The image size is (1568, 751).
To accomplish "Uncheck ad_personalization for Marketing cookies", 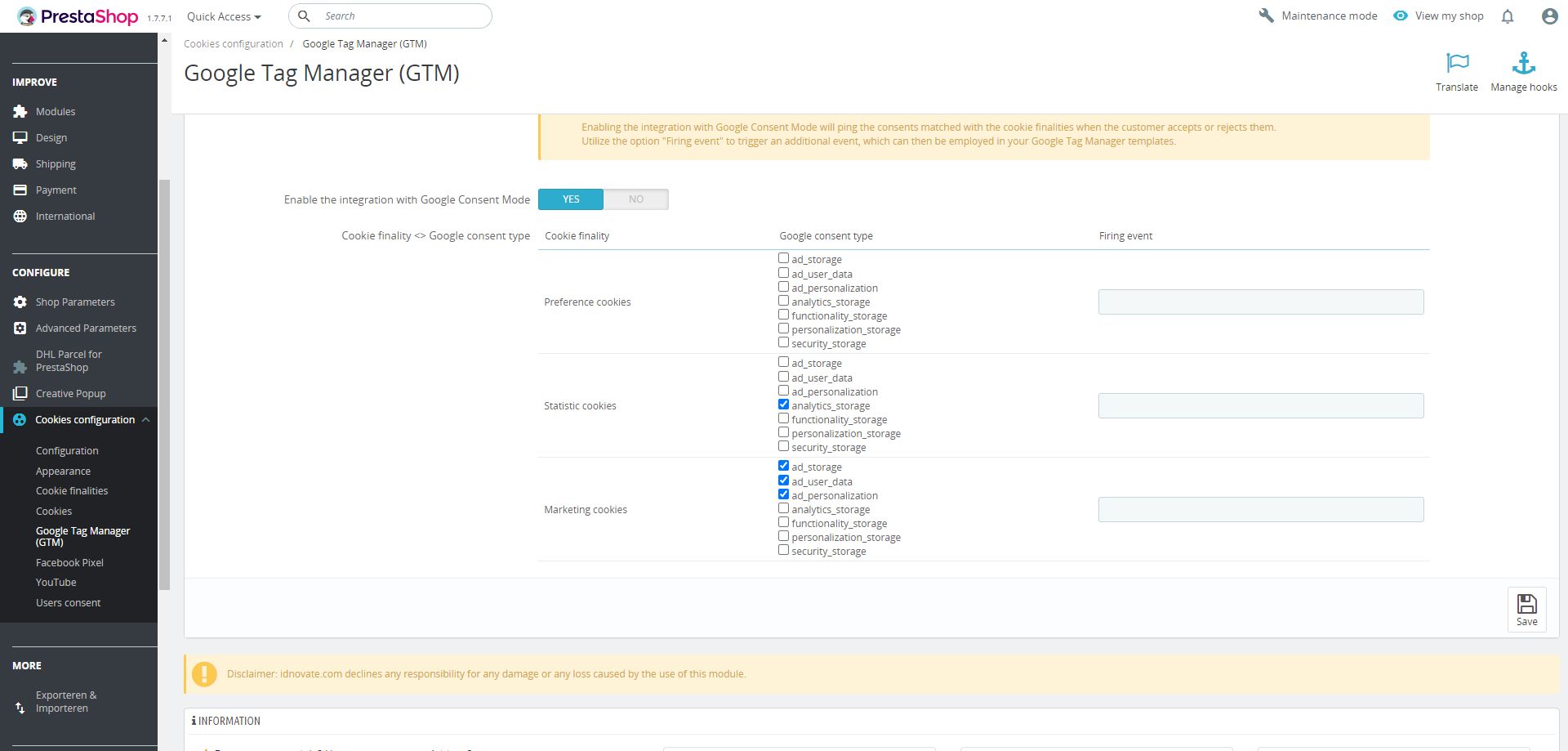I will (x=784, y=494).
